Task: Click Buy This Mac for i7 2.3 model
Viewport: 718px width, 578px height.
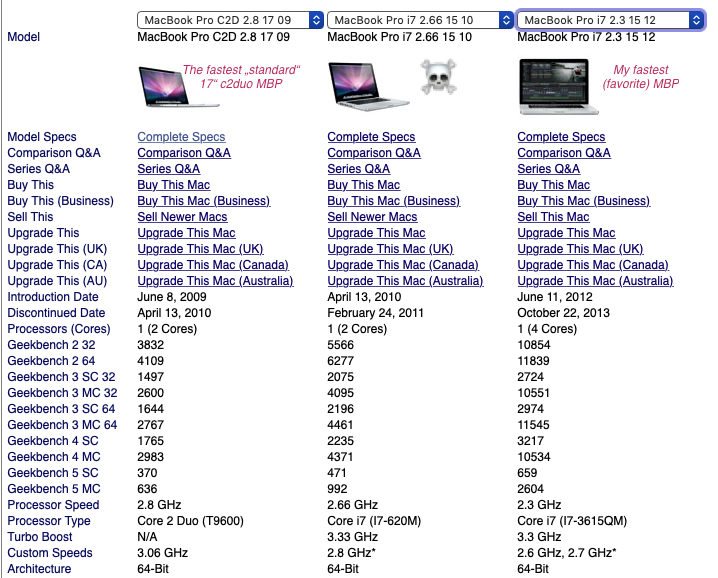Action: [x=554, y=185]
